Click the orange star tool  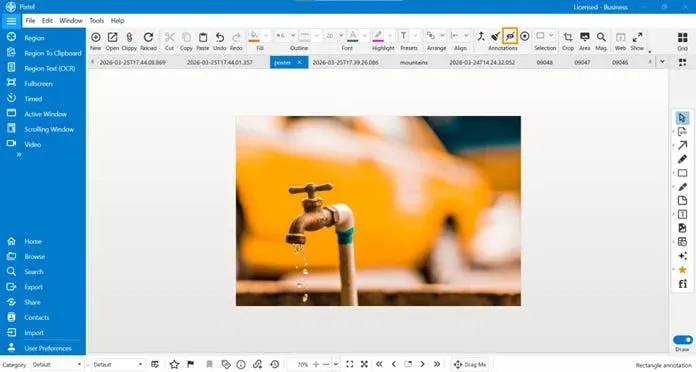682,269
